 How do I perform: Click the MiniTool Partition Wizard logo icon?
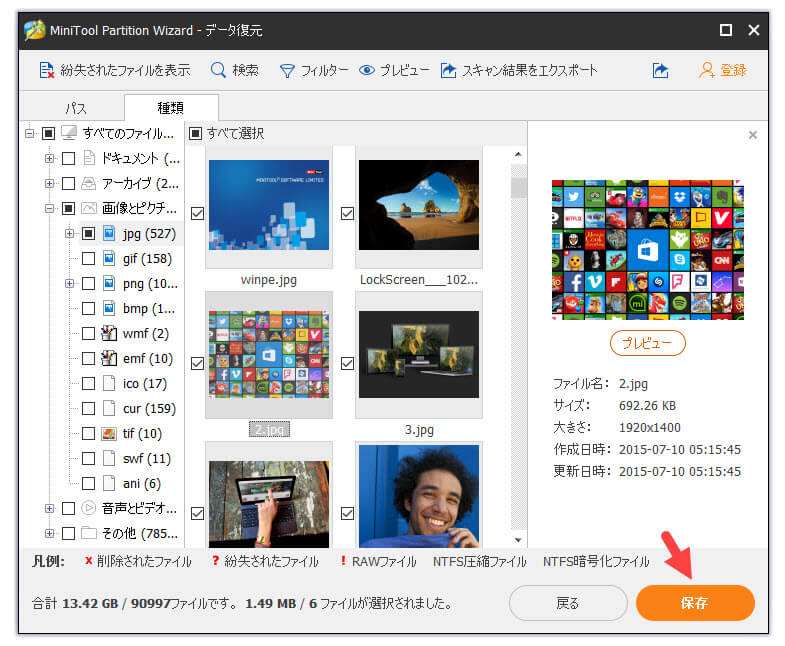(35, 30)
